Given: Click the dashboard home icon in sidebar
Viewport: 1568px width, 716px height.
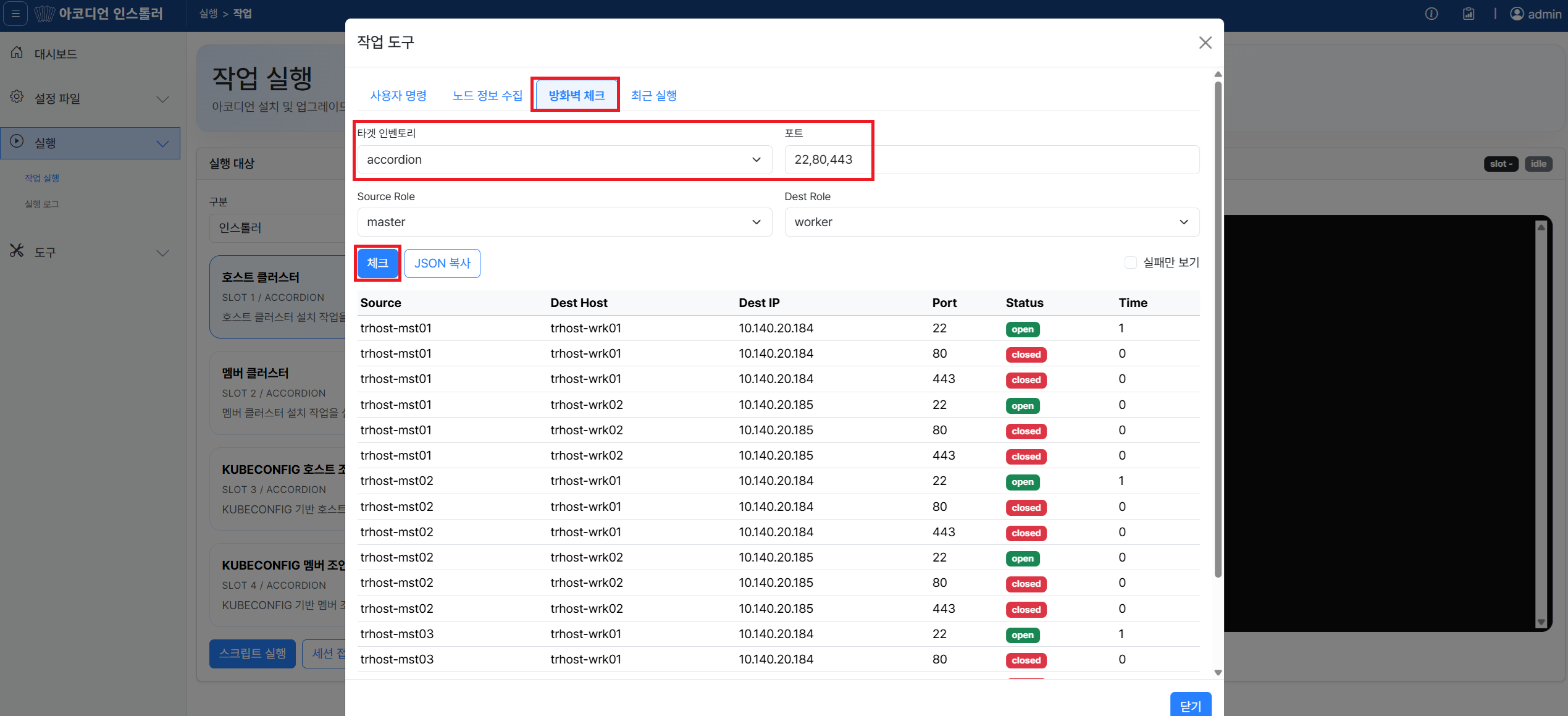Looking at the screenshot, I should click(x=17, y=53).
